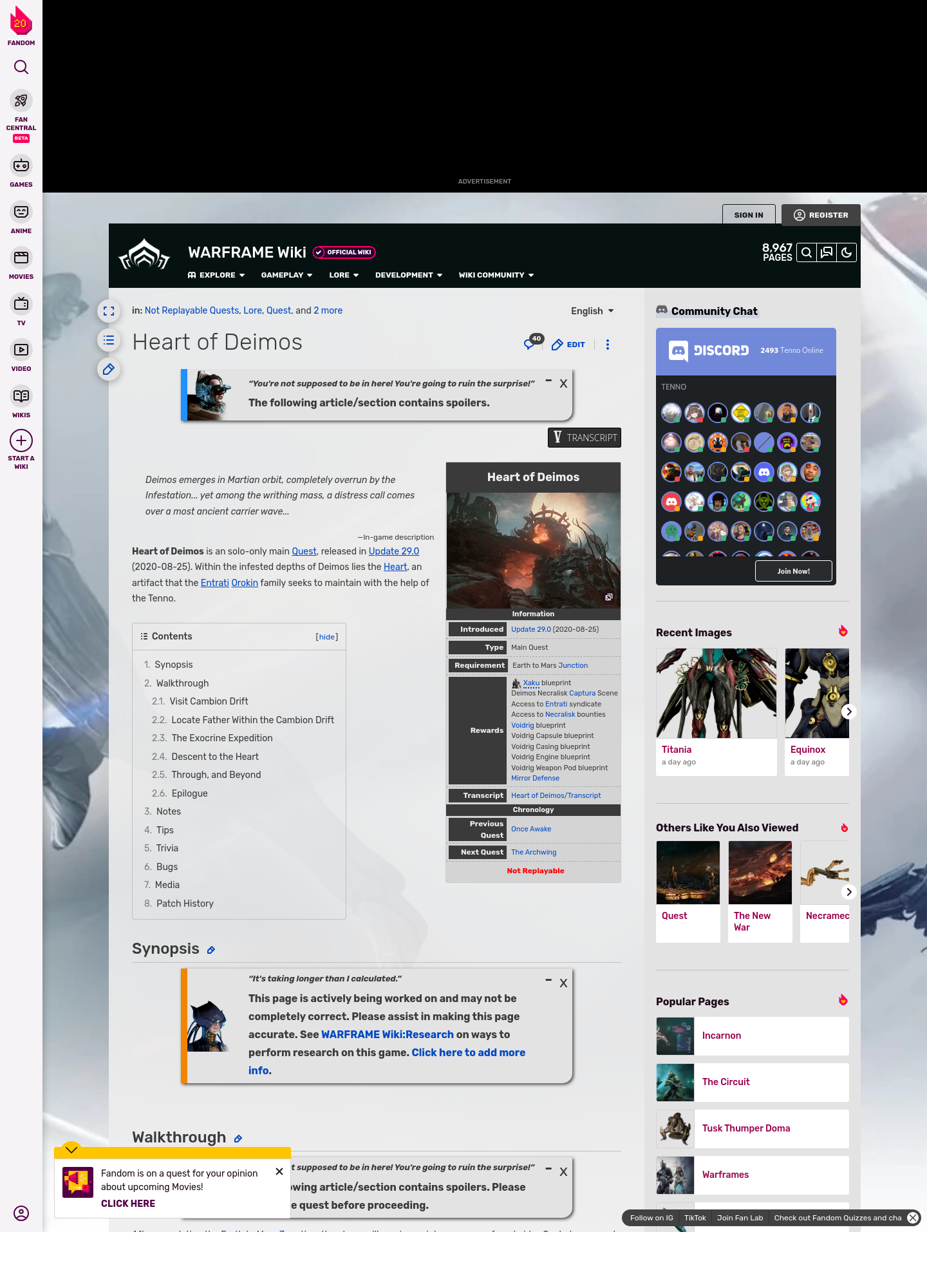The image size is (927, 1288).
Task: Open the wiki Discuss icon
Action: click(x=827, y=252)
